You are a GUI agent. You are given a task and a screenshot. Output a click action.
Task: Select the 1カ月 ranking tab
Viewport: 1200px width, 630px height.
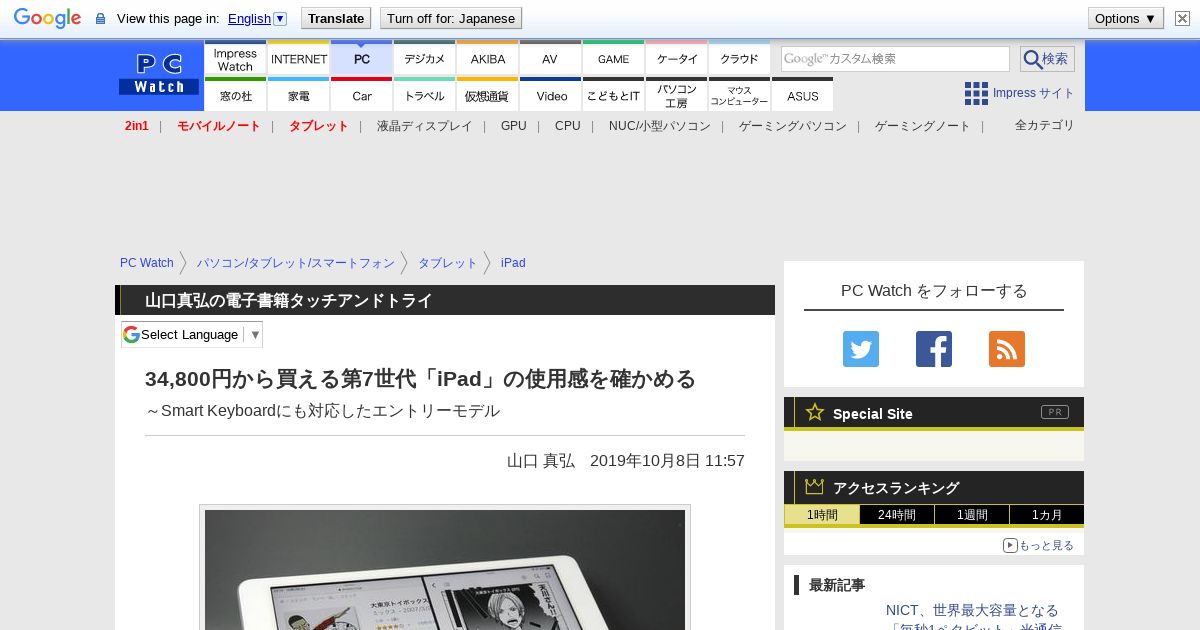[x=1046, y=515]
